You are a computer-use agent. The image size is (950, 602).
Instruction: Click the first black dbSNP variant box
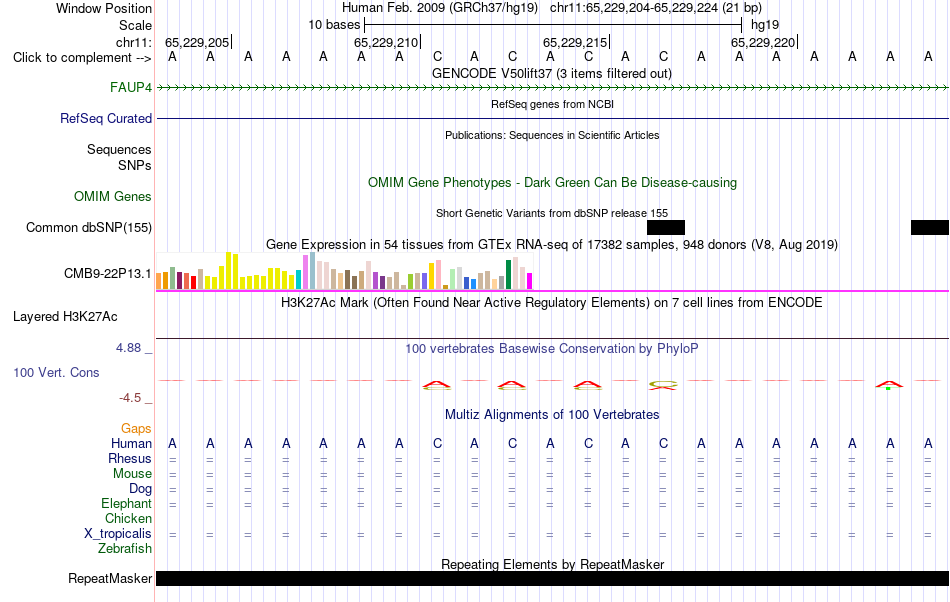(666, 227)
